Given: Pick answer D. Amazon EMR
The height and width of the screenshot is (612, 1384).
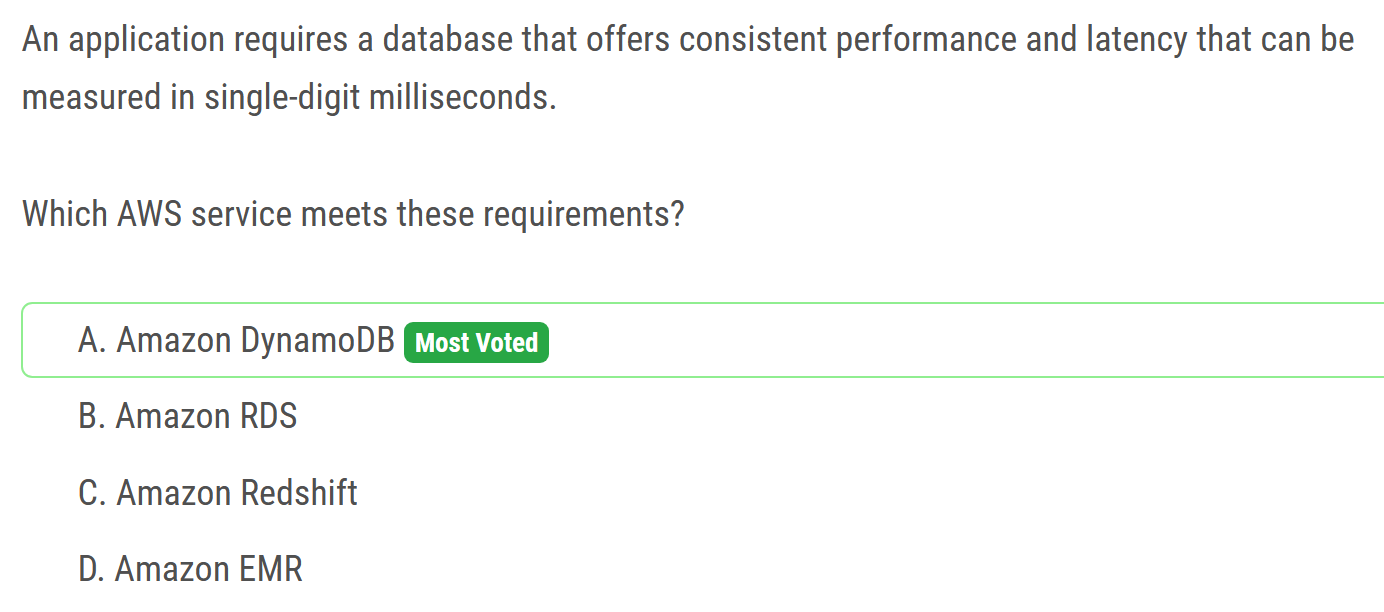Looking at the screenshot, I should coord(190,569).
